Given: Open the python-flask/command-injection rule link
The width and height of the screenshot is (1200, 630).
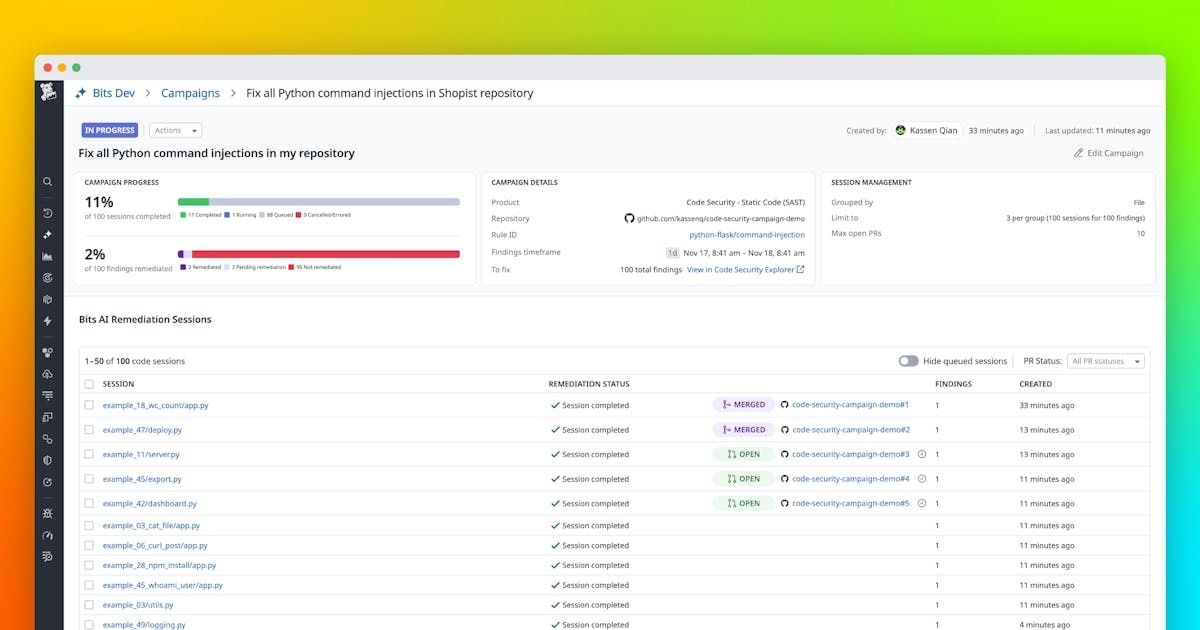Looking at the screenshot, I should point(746,235).
